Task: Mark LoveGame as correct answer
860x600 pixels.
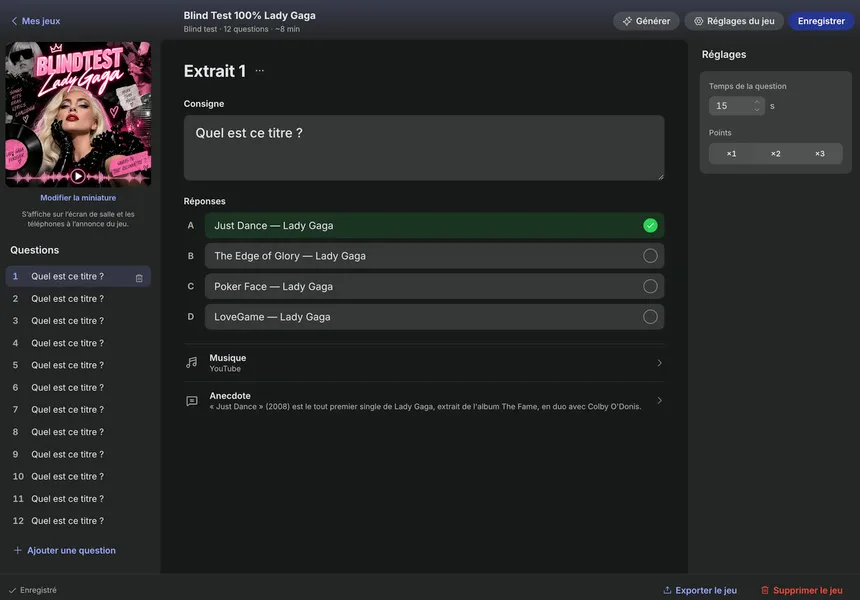Action: (650, 316)
